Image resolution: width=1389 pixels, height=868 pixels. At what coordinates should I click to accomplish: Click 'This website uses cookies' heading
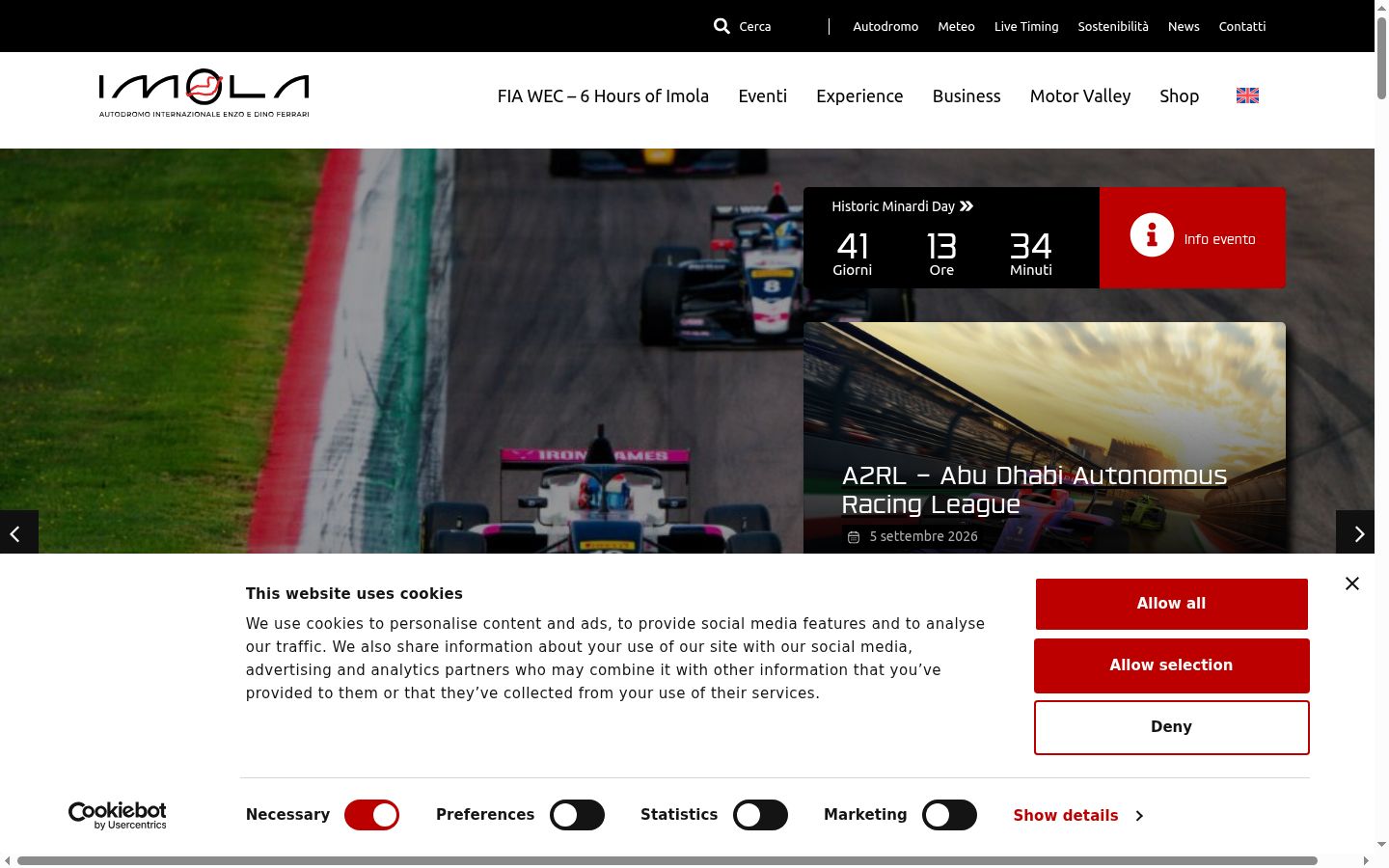(x=354, y=594)
